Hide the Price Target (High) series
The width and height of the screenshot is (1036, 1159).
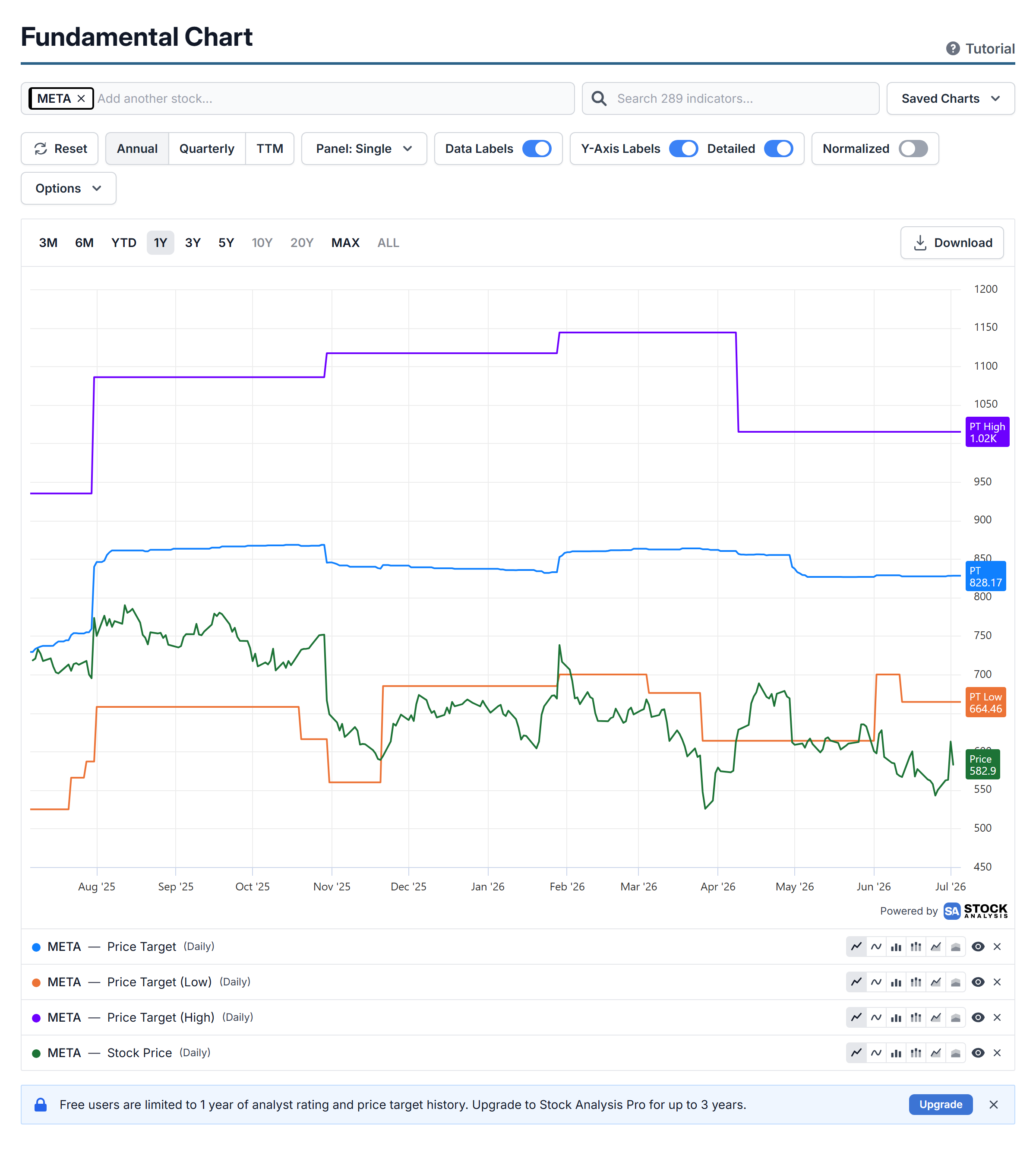(x=978, y=1017)
